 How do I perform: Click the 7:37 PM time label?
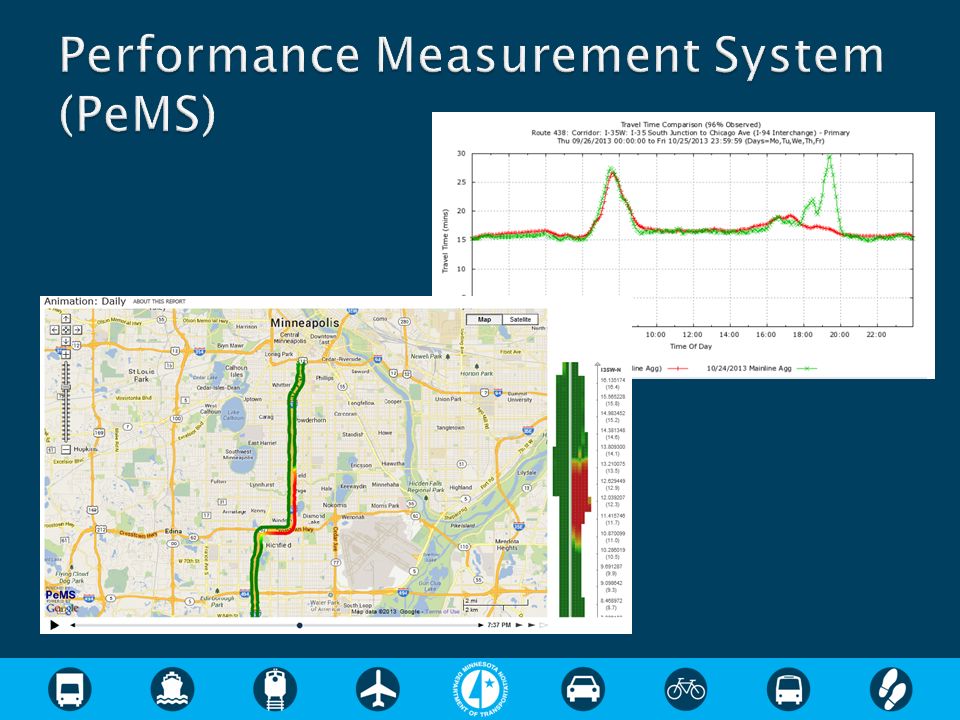tap(500, 625)
